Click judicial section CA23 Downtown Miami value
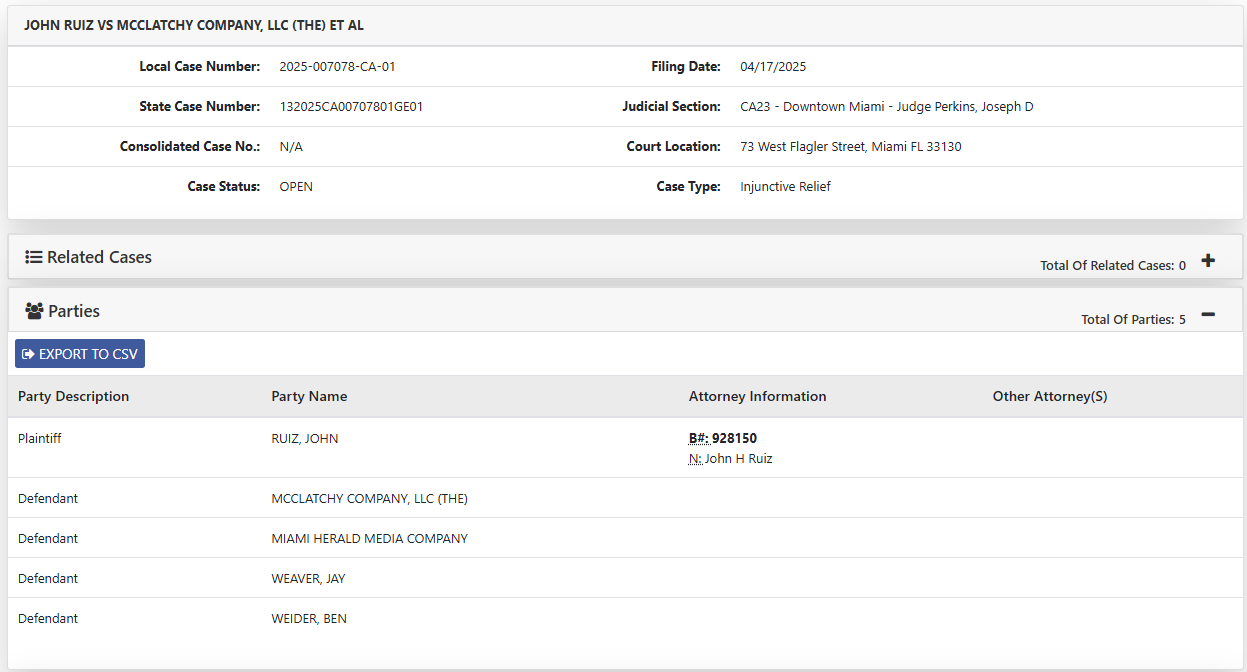The height and width of the screenshot is (672, 1247). point(887,106)
